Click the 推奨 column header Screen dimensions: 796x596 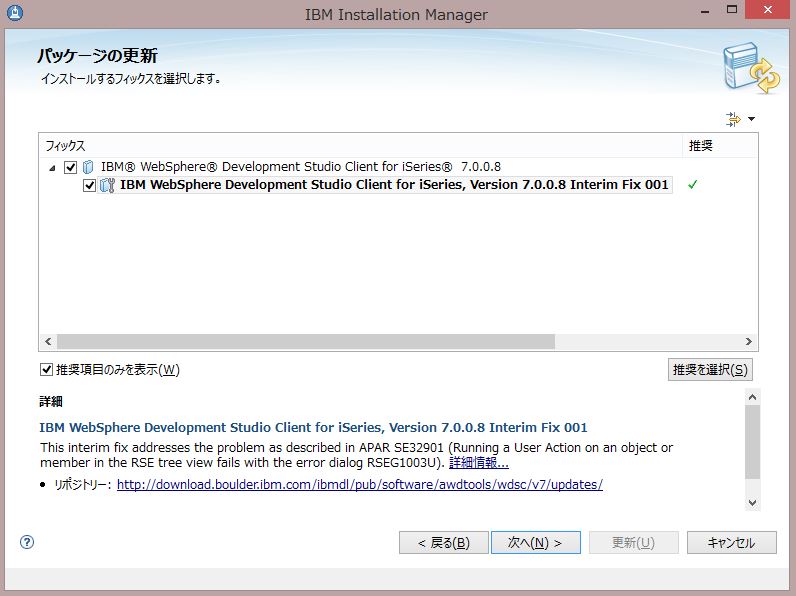tap(720, 146)
